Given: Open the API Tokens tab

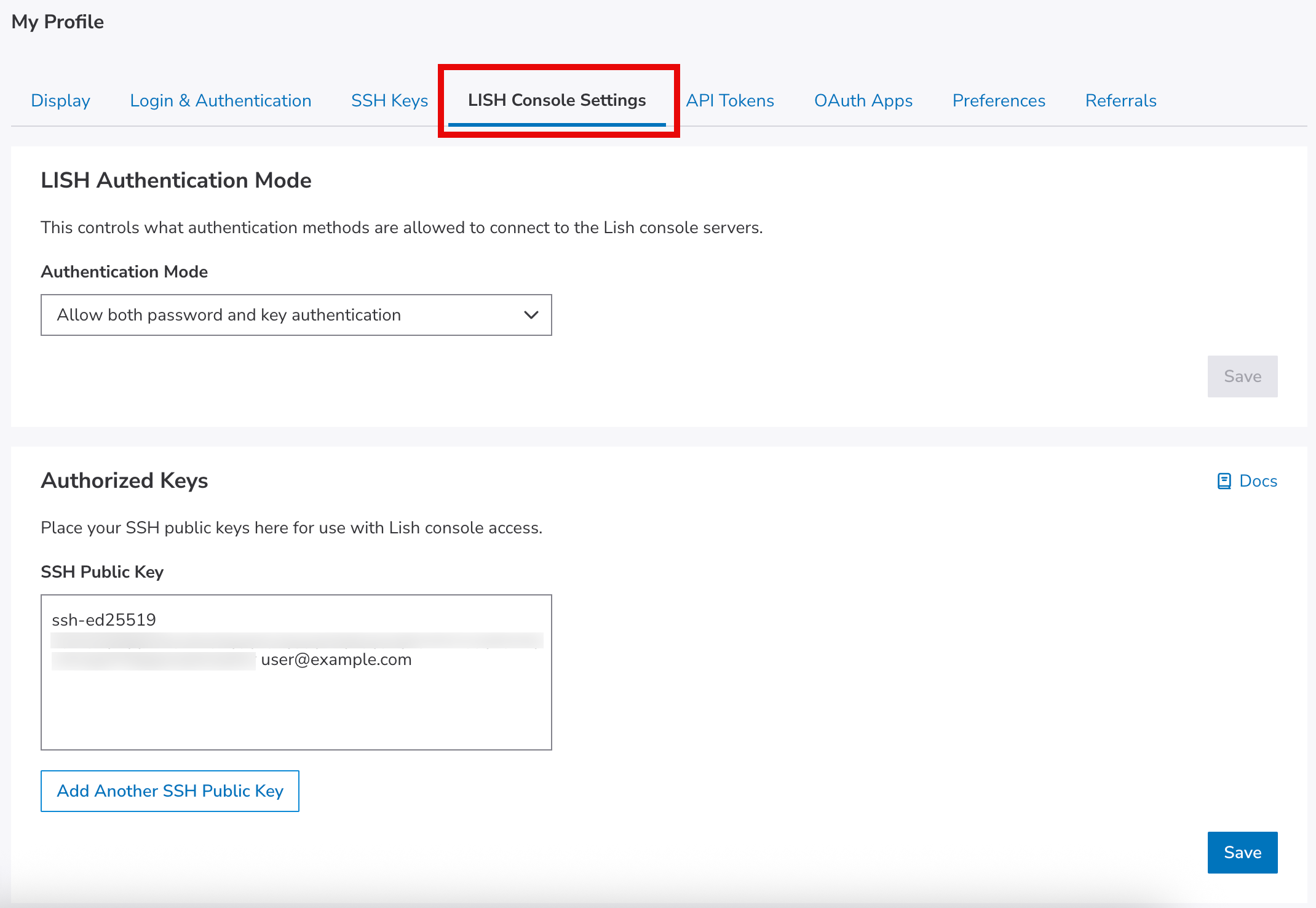Looking at the screenshot, I should [x=730, y=100].
